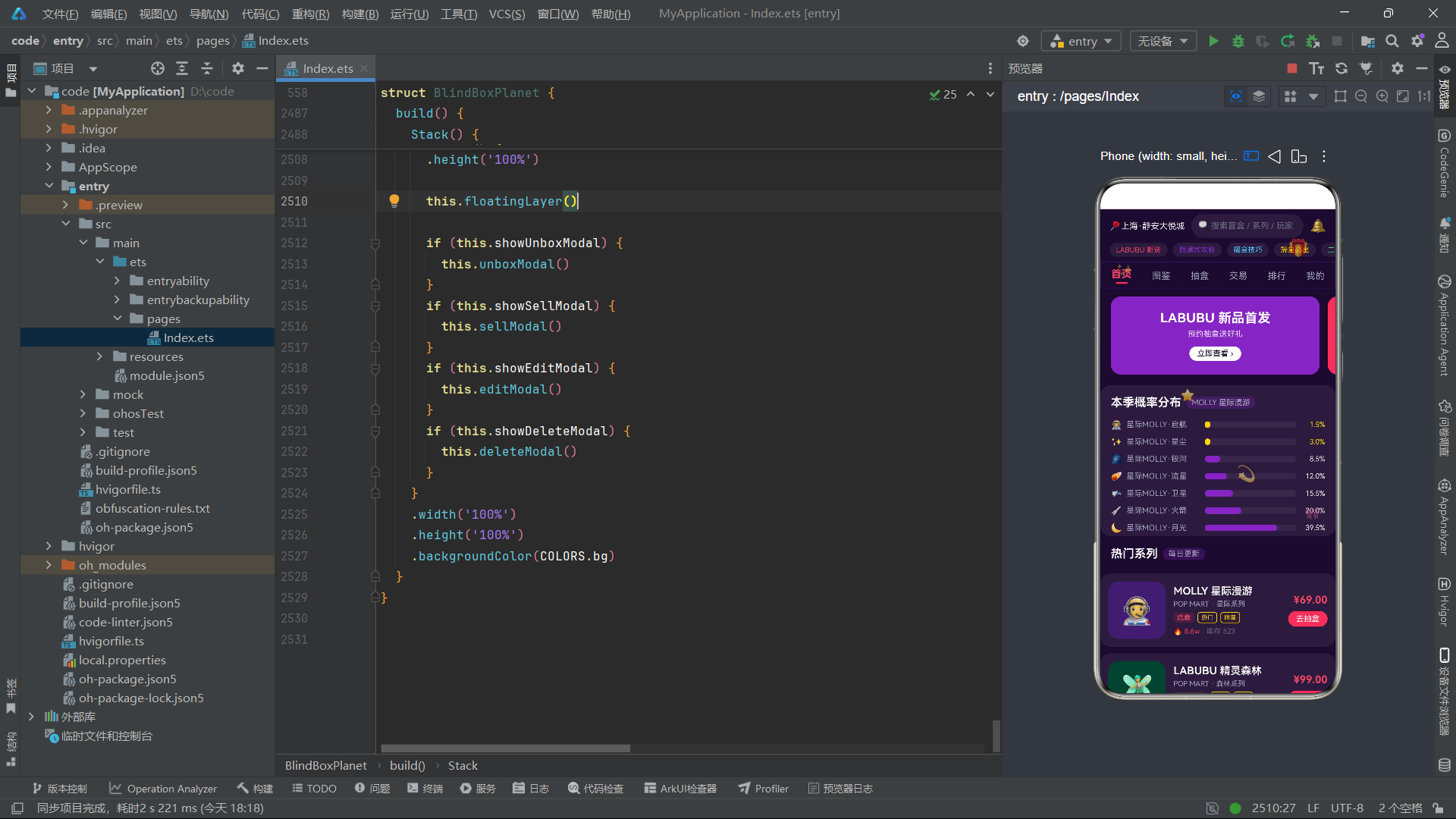The width and height of the screenshot is (1456, 819).
Task: Toggle the Application Agent side panel
Action: pos(1444,326)
